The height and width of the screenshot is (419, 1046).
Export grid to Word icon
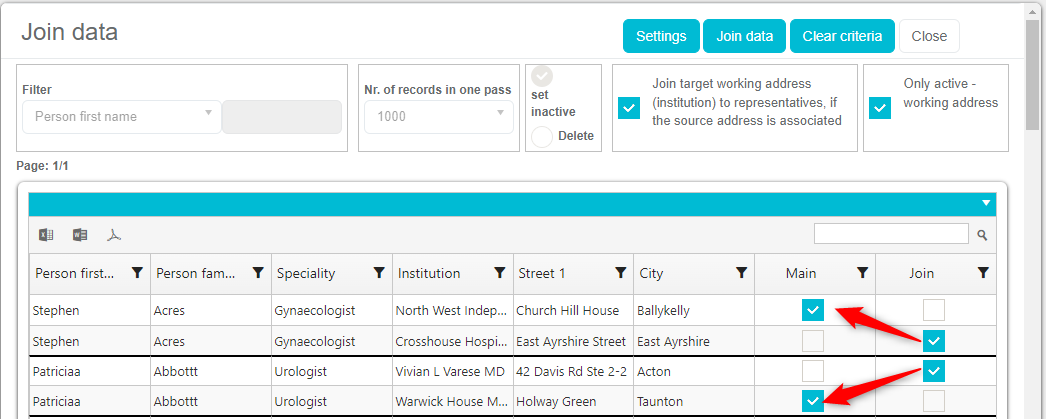80,235
